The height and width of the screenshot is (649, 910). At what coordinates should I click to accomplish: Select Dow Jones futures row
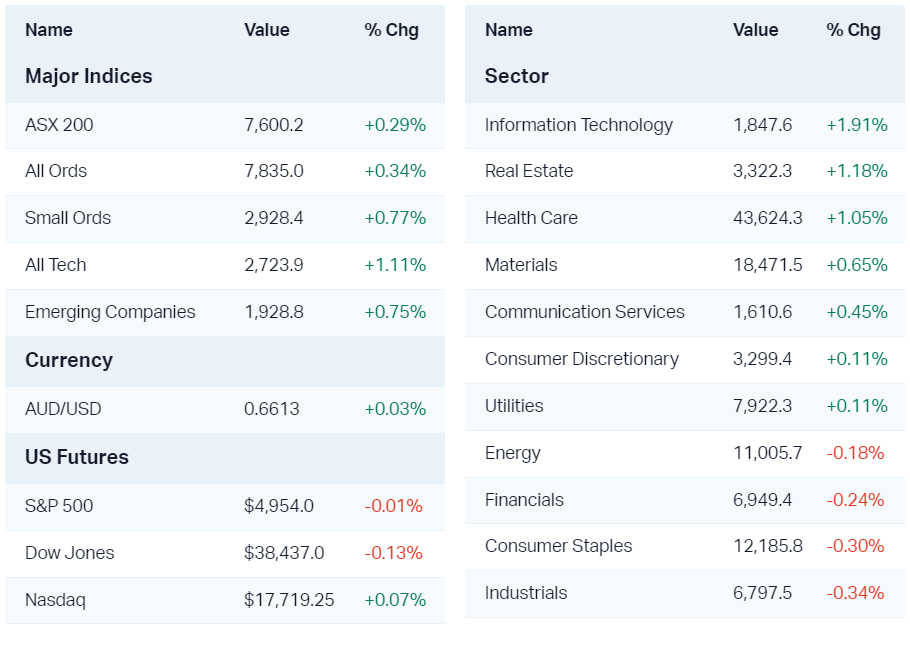[70, 553]
